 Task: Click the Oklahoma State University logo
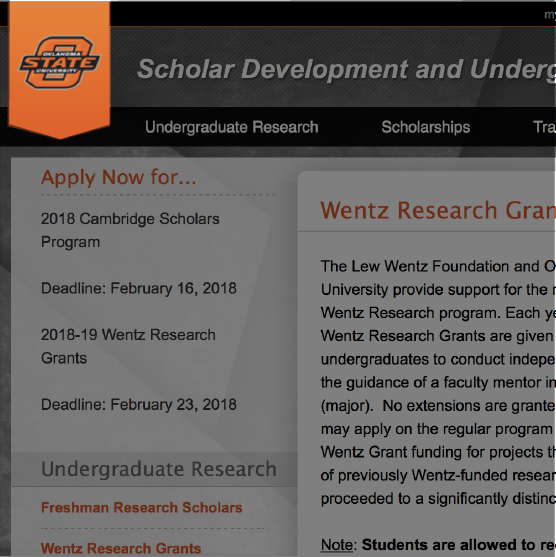(60, 62)
